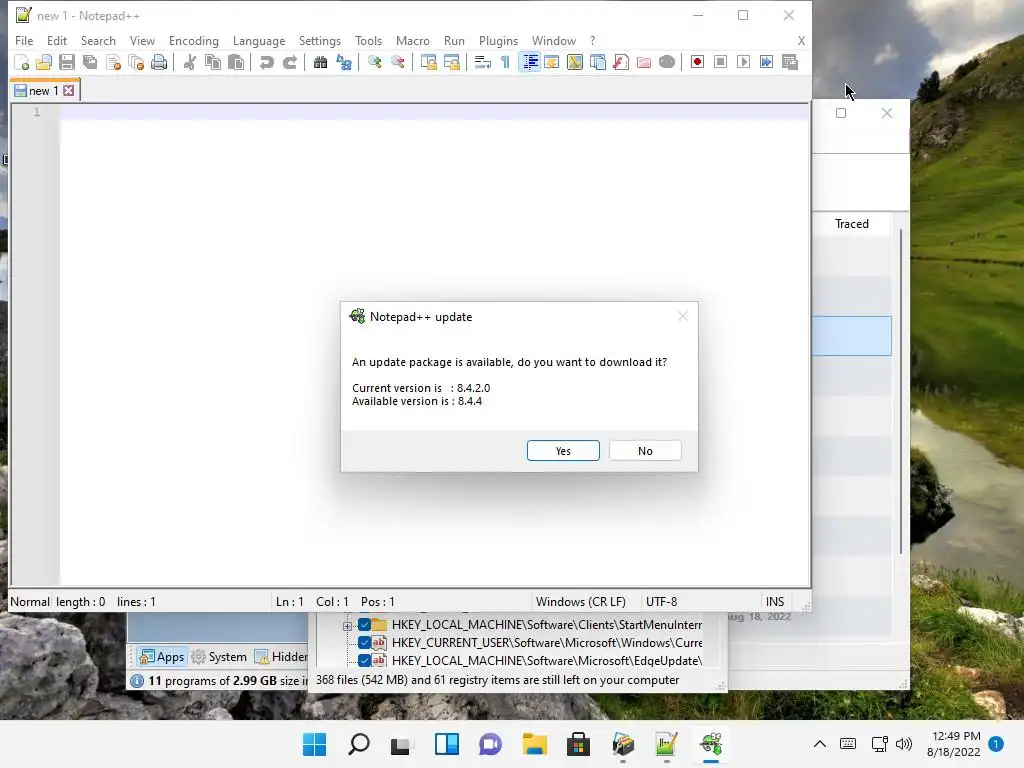Open Folder as Workspace toolbar icon
Viewport: 1024px width, 768px height.
point(644,62)
